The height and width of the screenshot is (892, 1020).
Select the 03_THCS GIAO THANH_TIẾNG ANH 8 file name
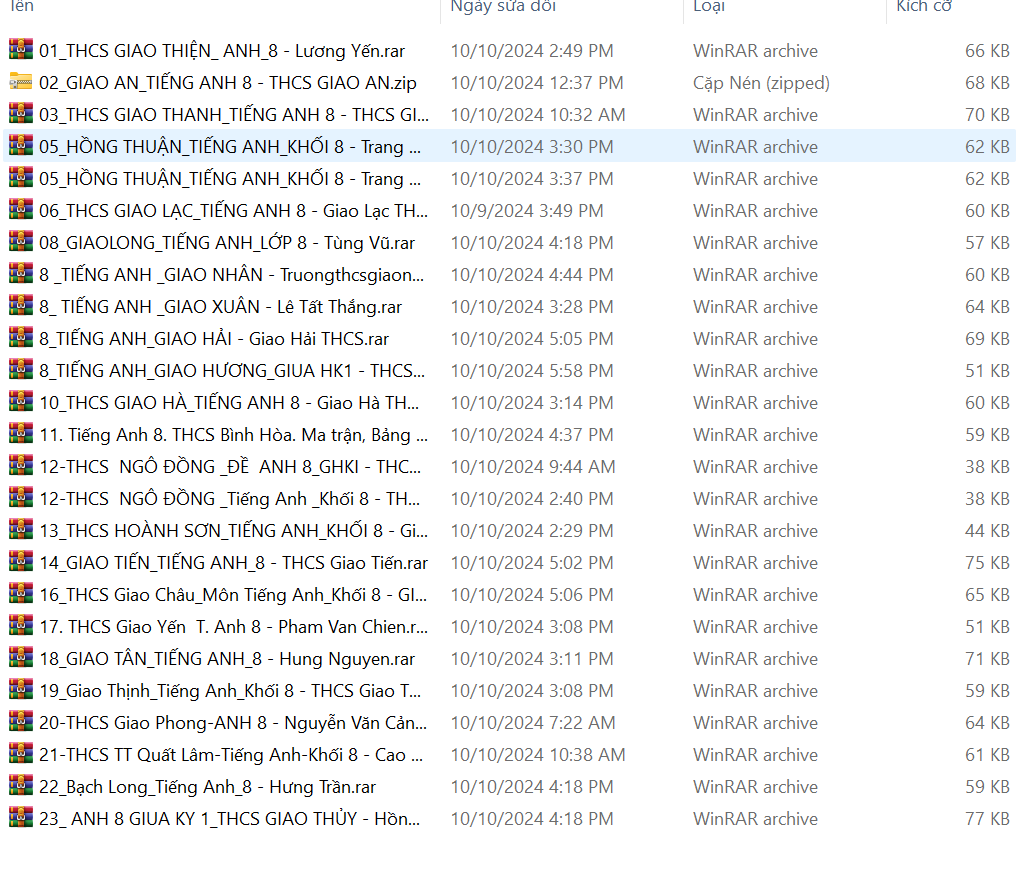(234, 115)
